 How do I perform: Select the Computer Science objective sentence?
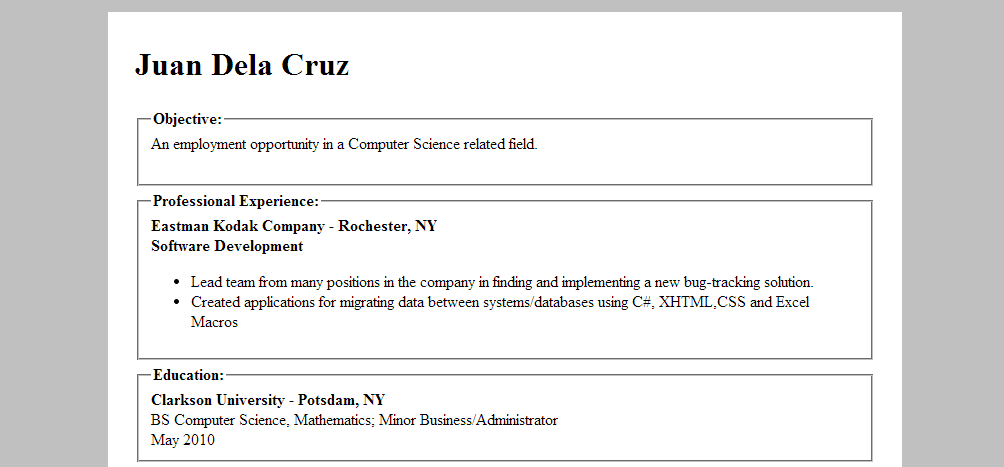point(344,144)
